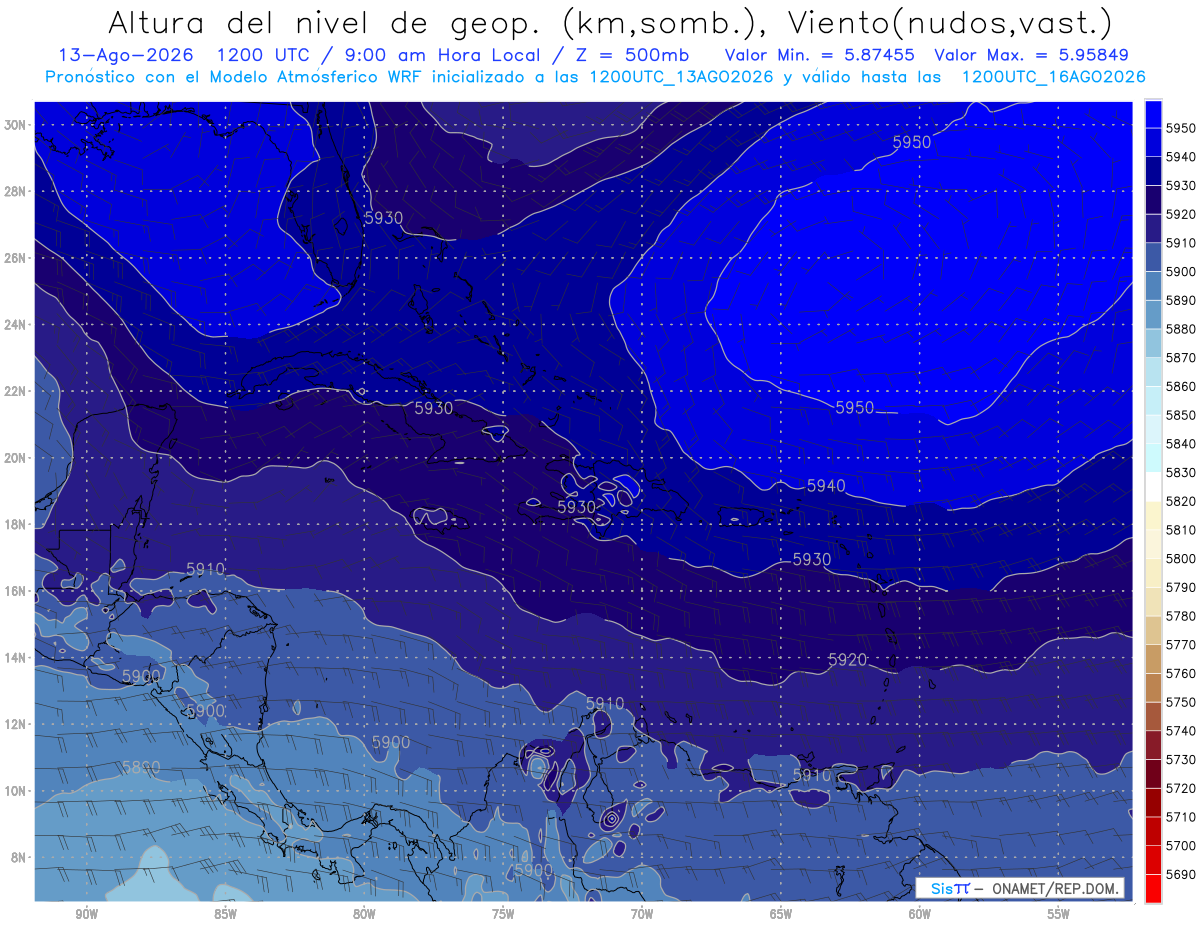The image size is (1200, 927).
Task: Click the 20N latitude axis label
Action: pos(17,458)
